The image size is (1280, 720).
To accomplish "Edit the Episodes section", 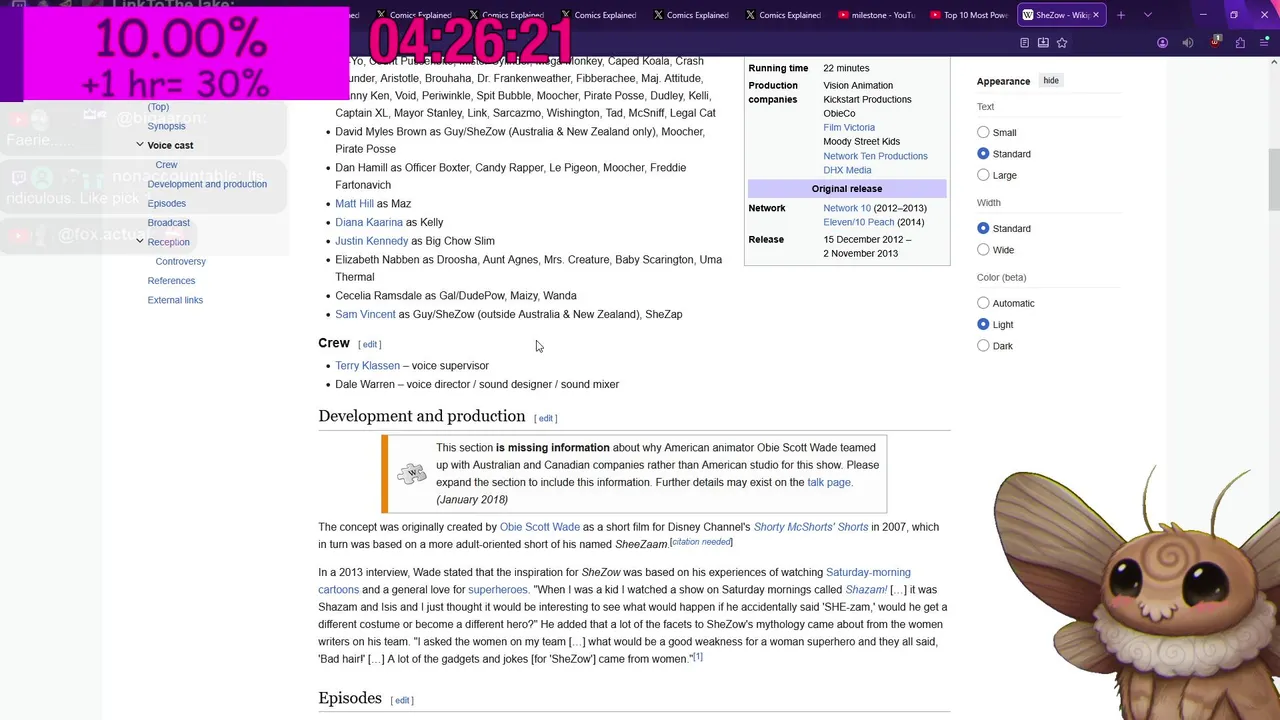I will point(402,700).
